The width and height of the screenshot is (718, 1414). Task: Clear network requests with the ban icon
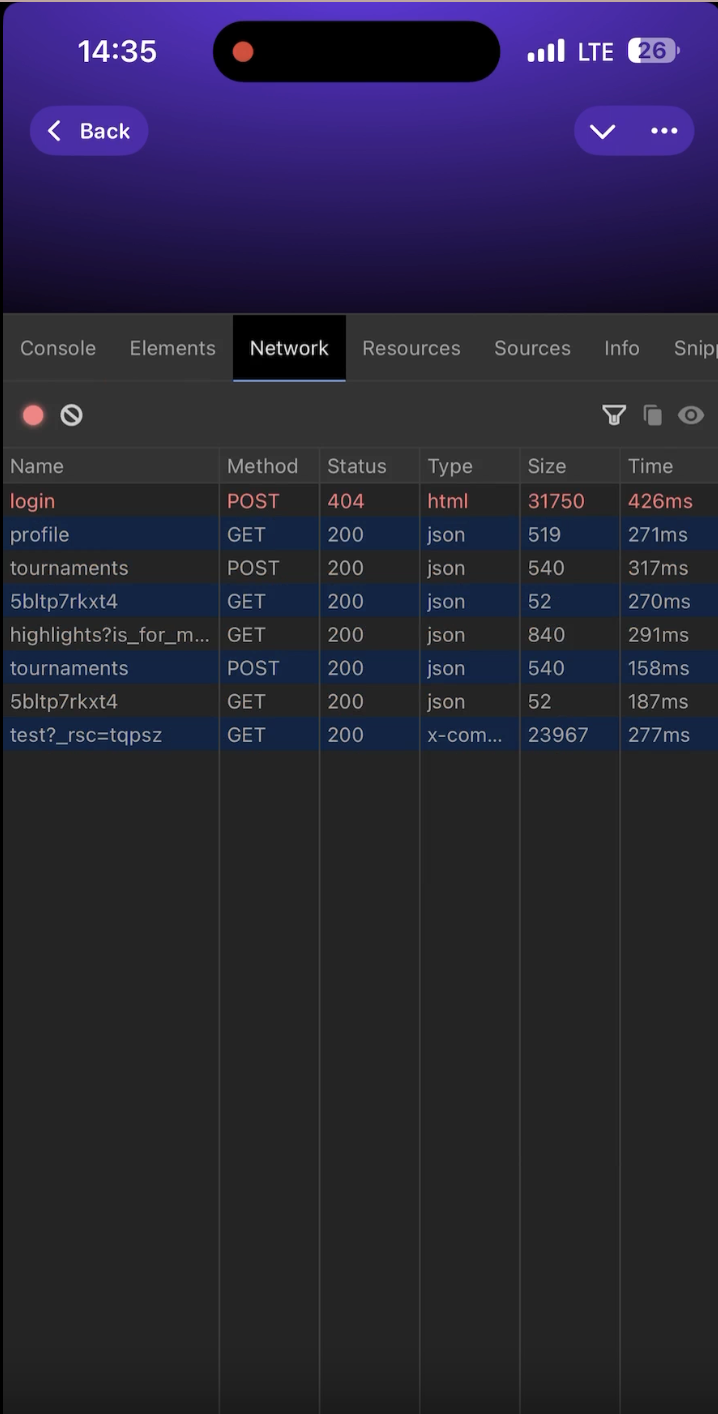71,415
